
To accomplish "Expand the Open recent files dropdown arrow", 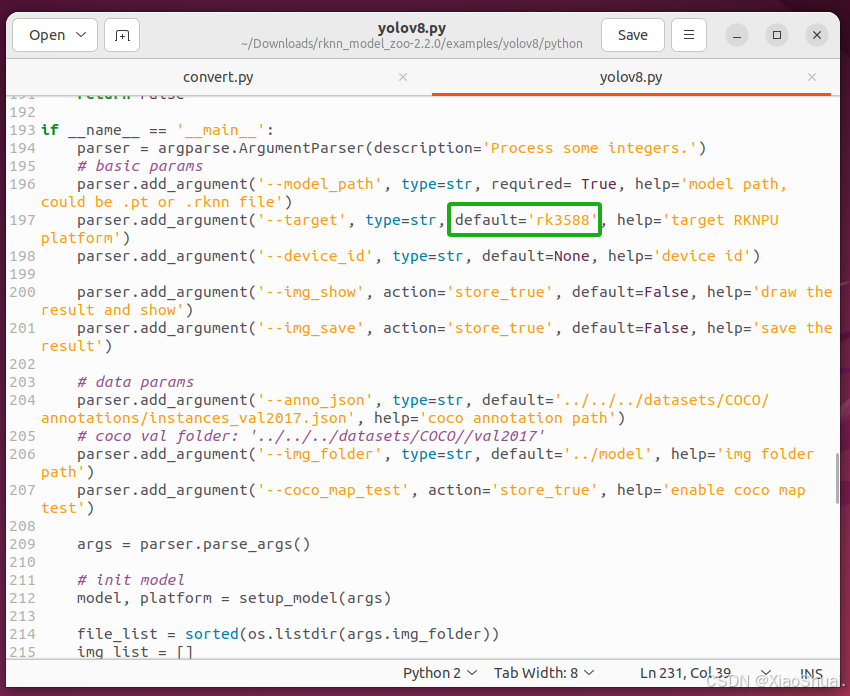I will click(x=82, y=35).
